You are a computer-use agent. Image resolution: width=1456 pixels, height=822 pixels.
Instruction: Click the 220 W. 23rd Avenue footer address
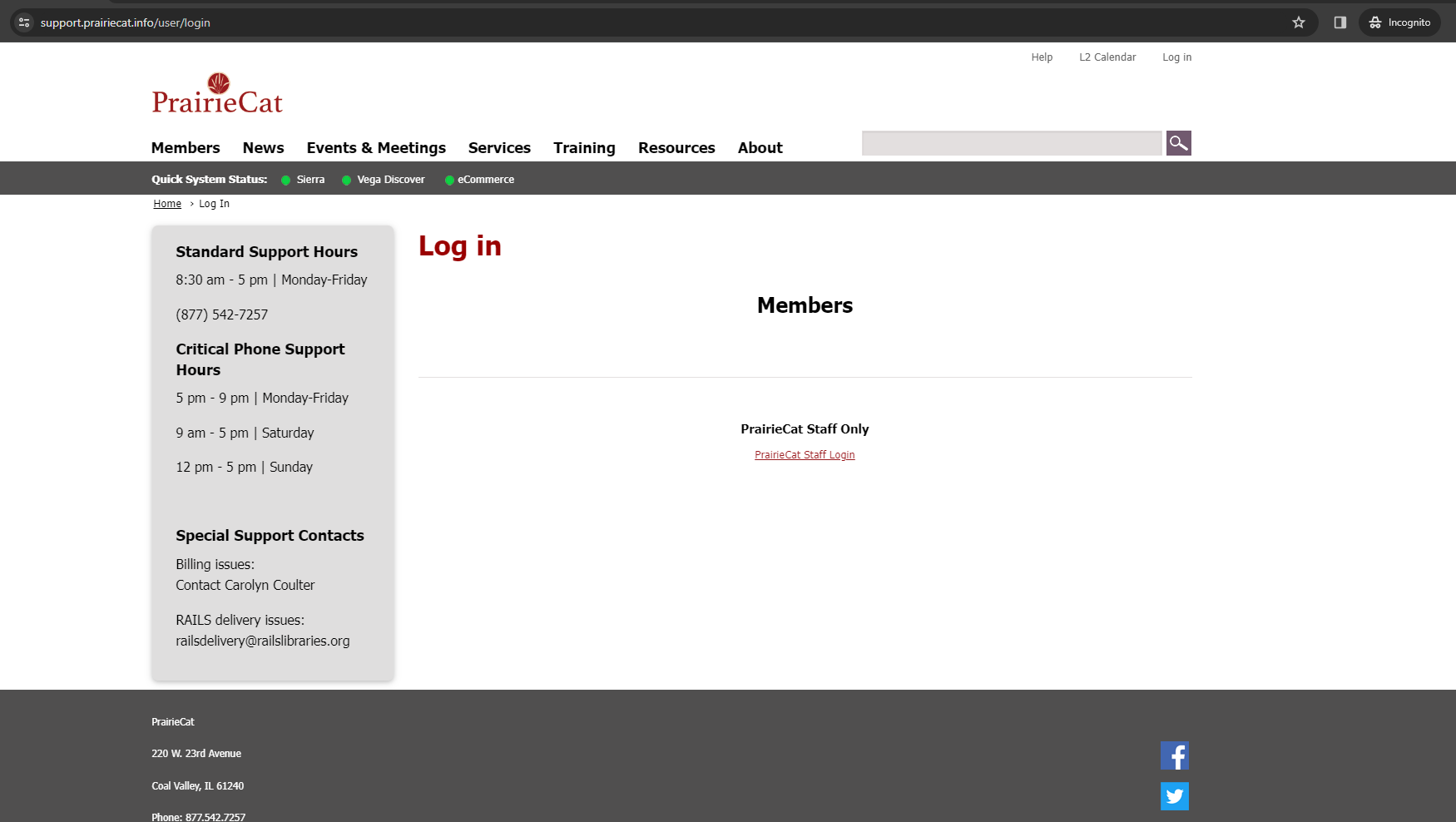click(196, 754)
